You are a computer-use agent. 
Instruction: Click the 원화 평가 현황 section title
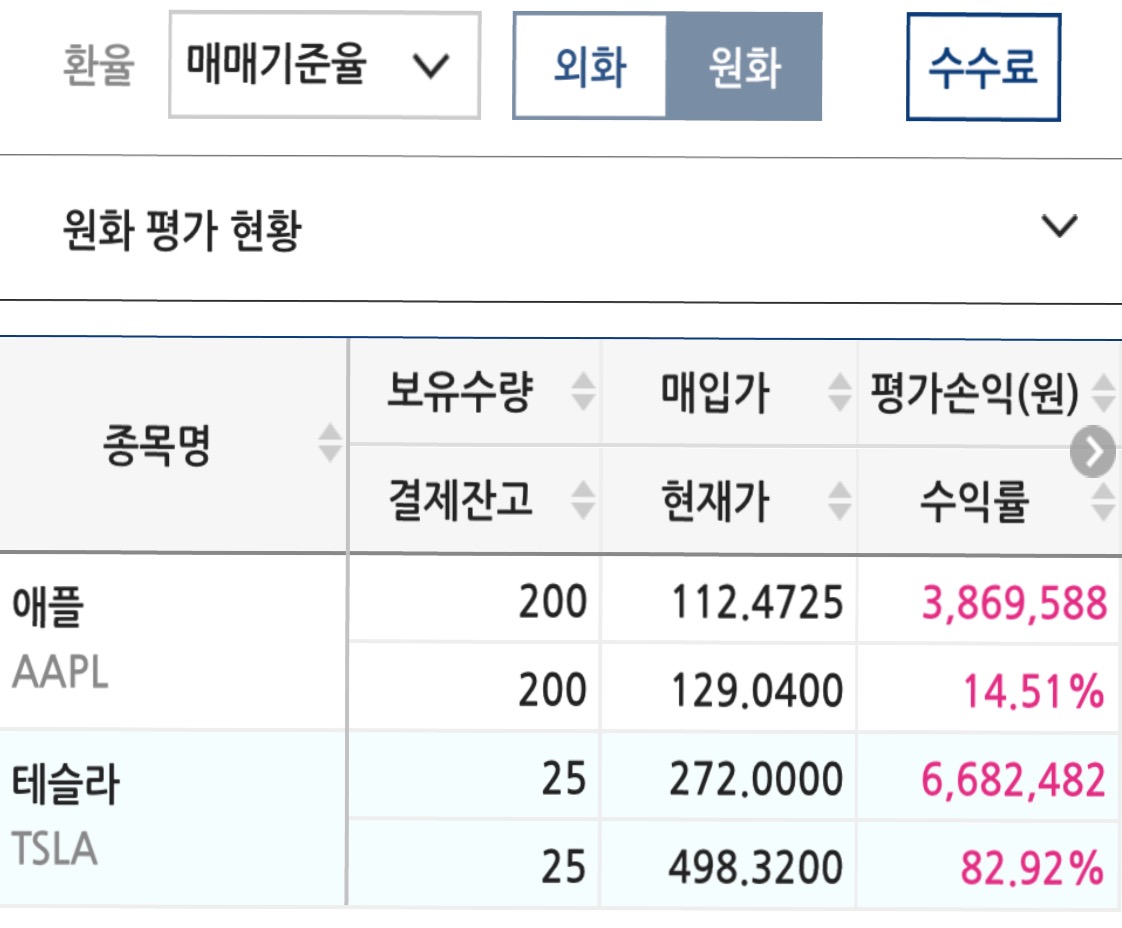pyautogui.click(x=182, y=230)
